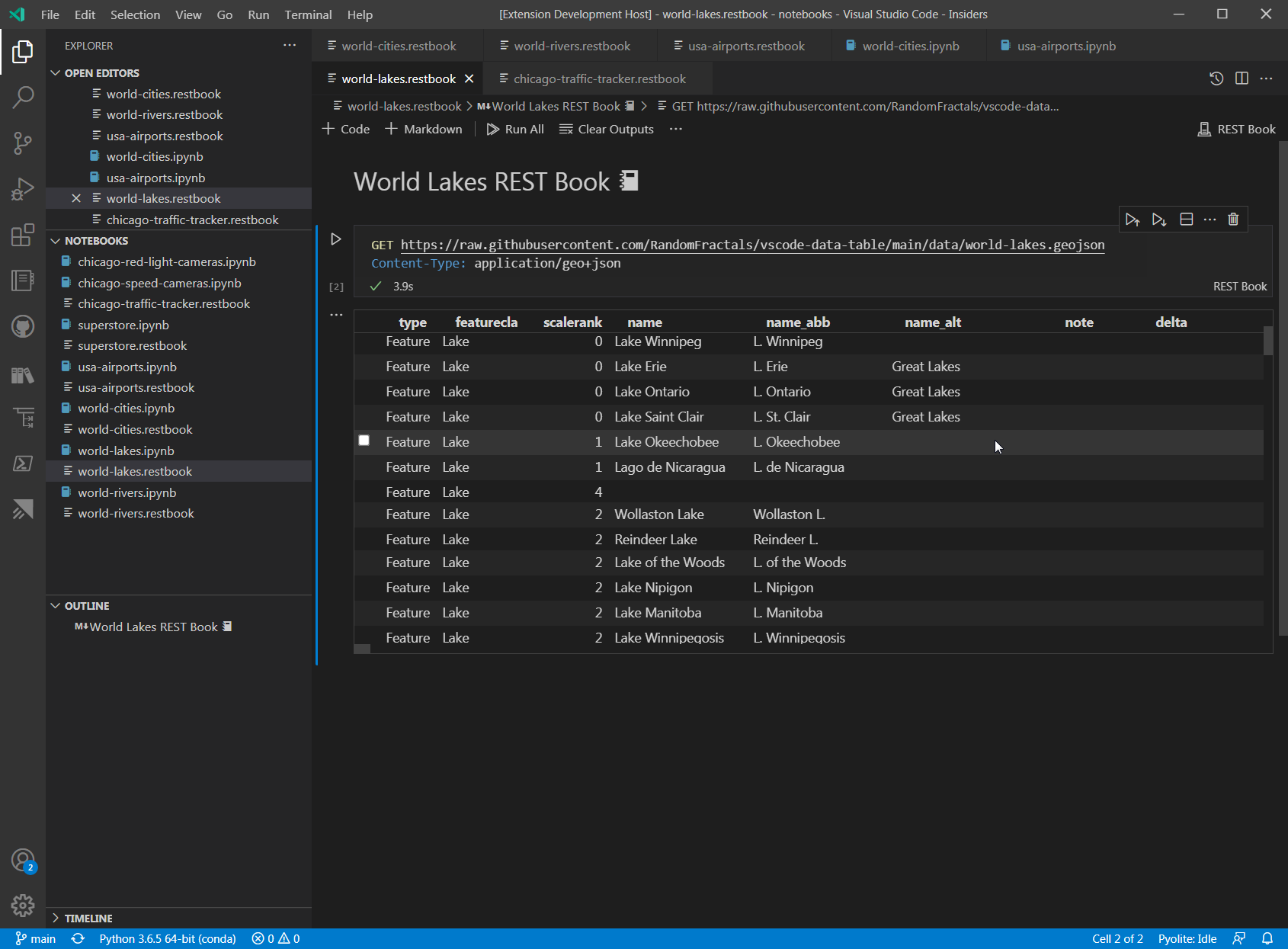Click the output table horizontal scrollbar thumb
The image size is (1288, 949).
pyautogui.click(x=363, y=649)
